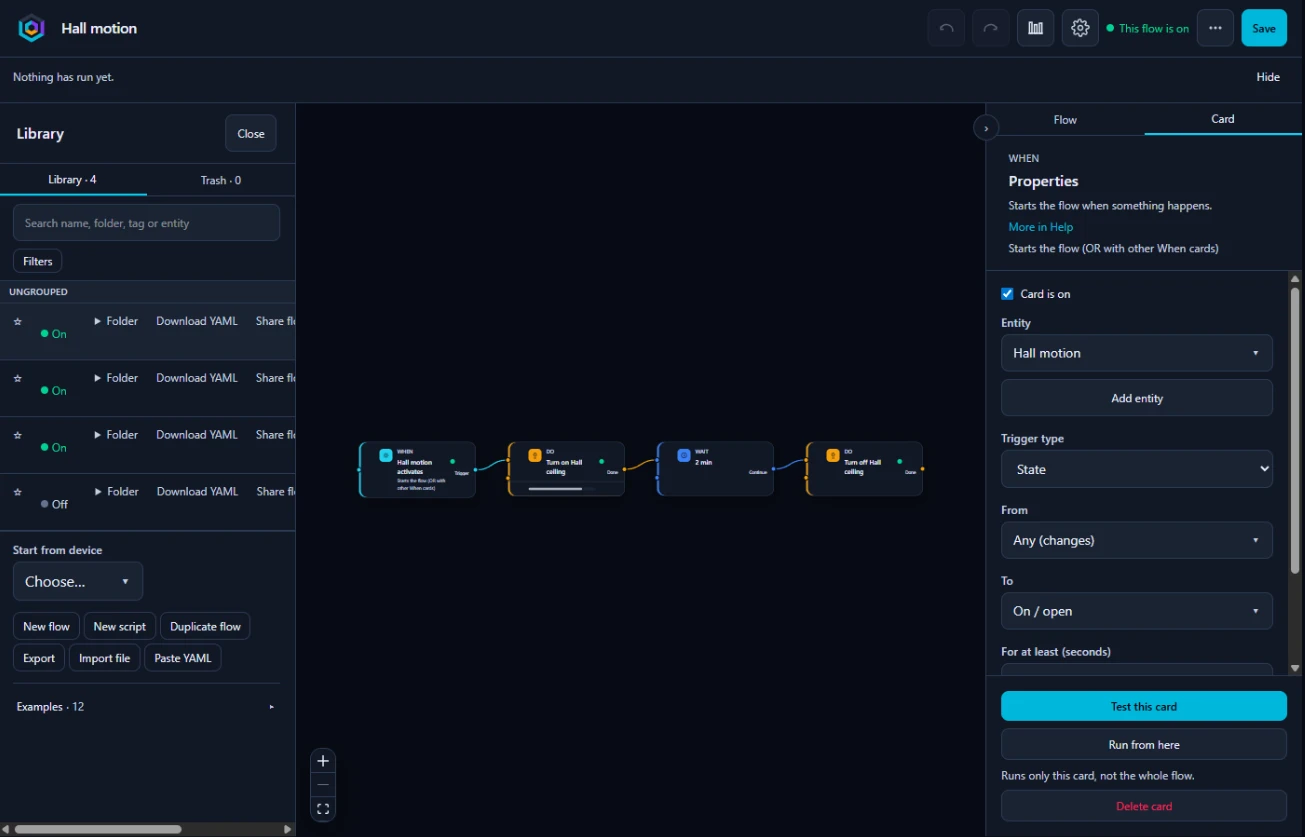Toggle green dot on Hall motion activates card

pos(452,462)
